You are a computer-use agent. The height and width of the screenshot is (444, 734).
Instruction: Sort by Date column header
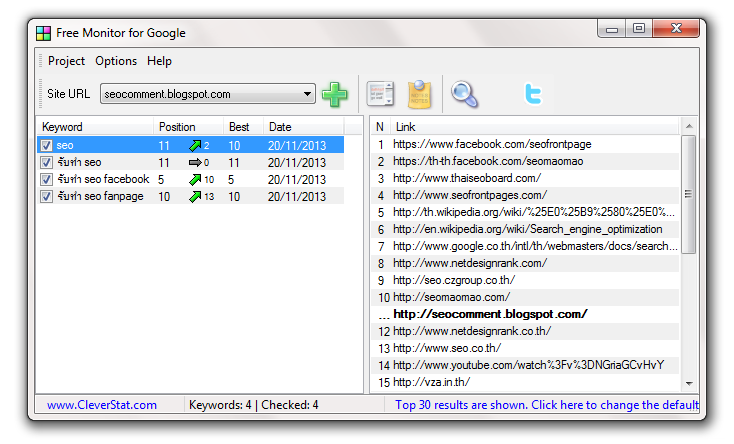click(x=304, y=127)
